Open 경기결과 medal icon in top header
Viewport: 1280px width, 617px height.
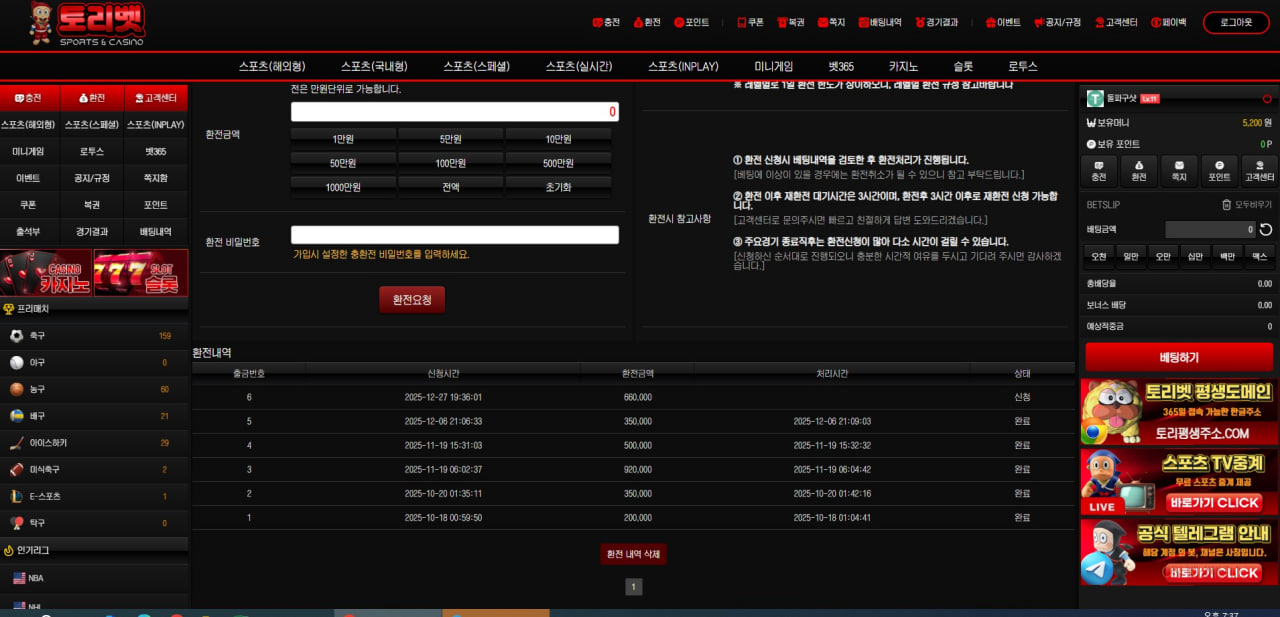pos(919,22)
